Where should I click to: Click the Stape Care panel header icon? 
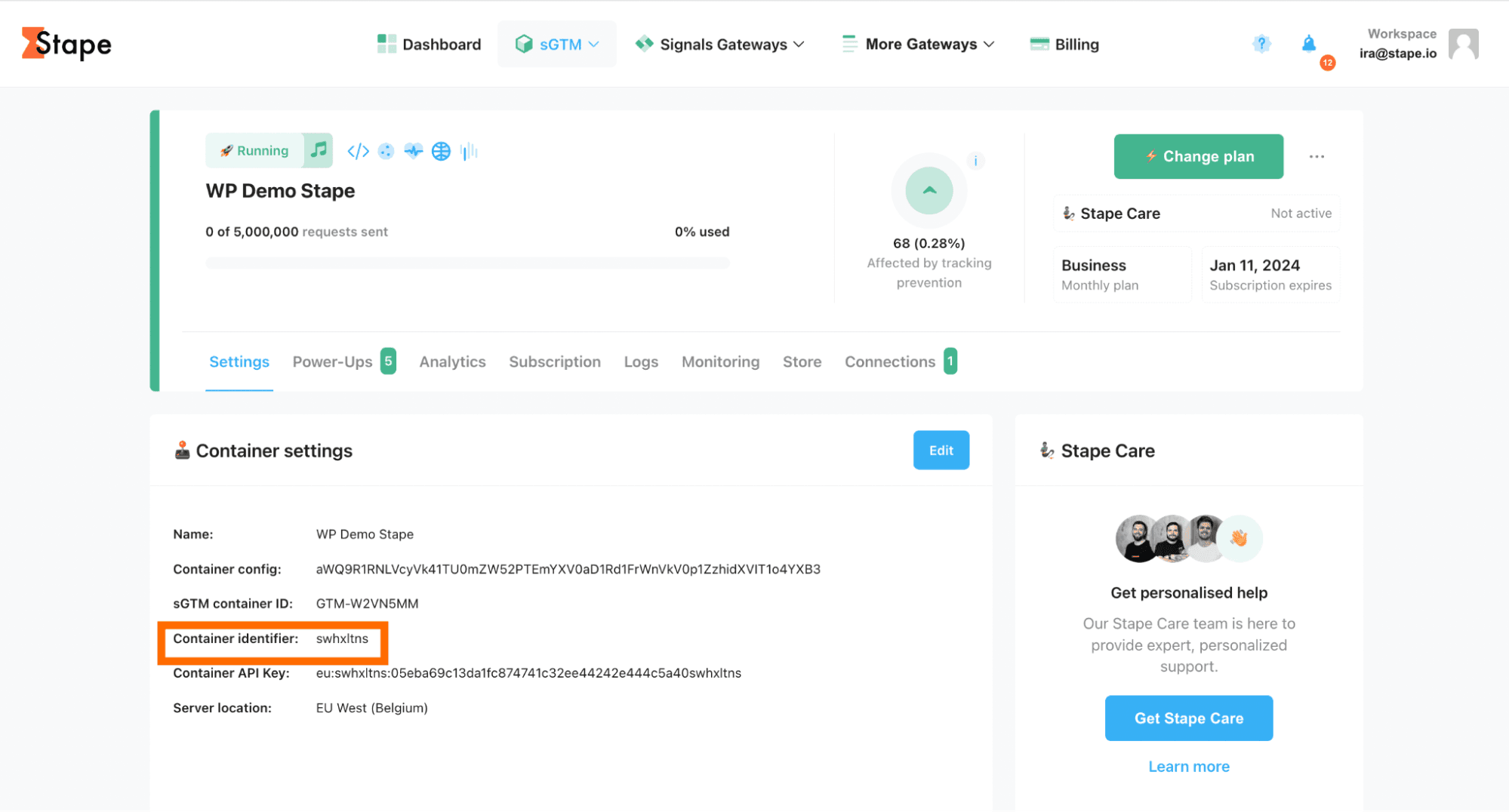pos(1047,451)
